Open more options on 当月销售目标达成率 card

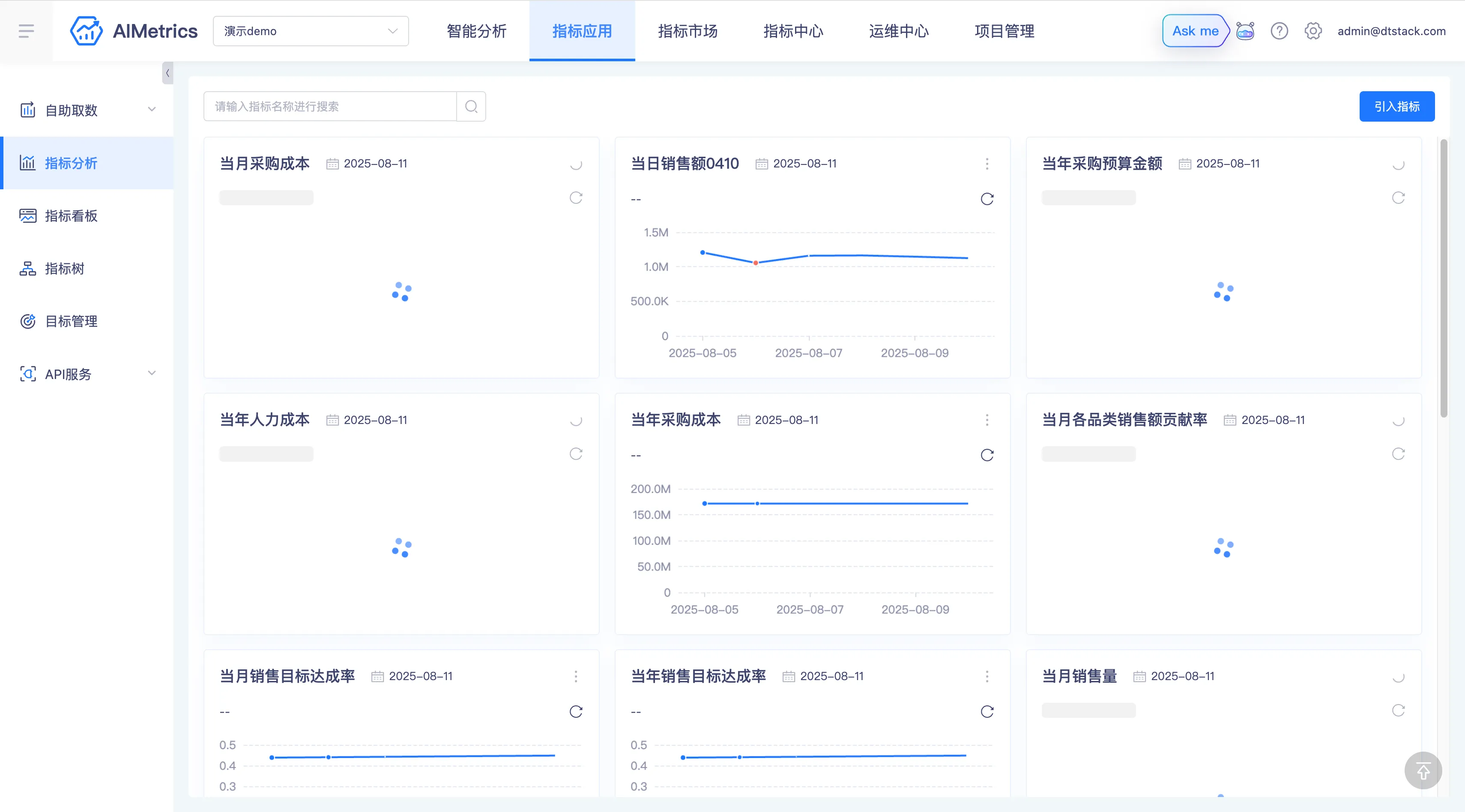tap(576, 676)
